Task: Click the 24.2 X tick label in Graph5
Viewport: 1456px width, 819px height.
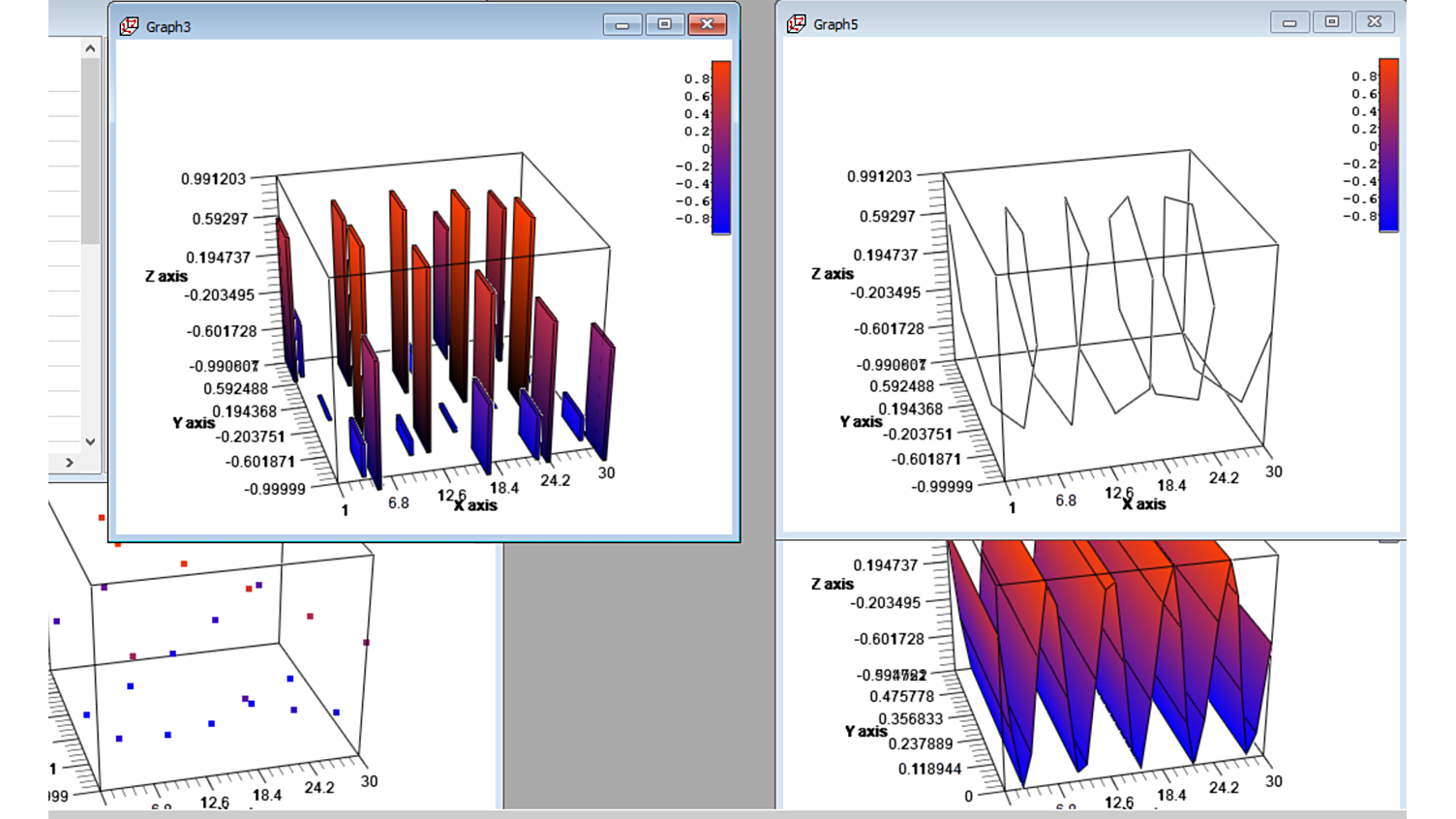Action: 1224,478
